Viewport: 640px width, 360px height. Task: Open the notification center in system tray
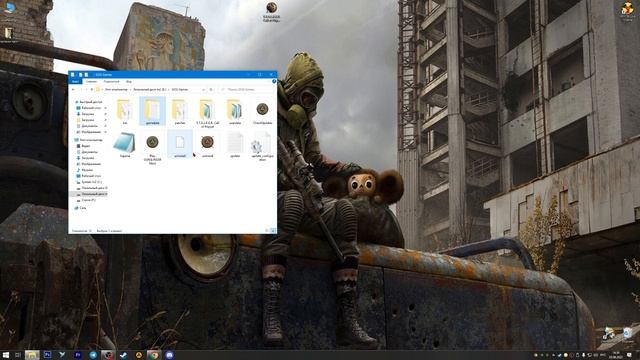[x=629, y=355]
